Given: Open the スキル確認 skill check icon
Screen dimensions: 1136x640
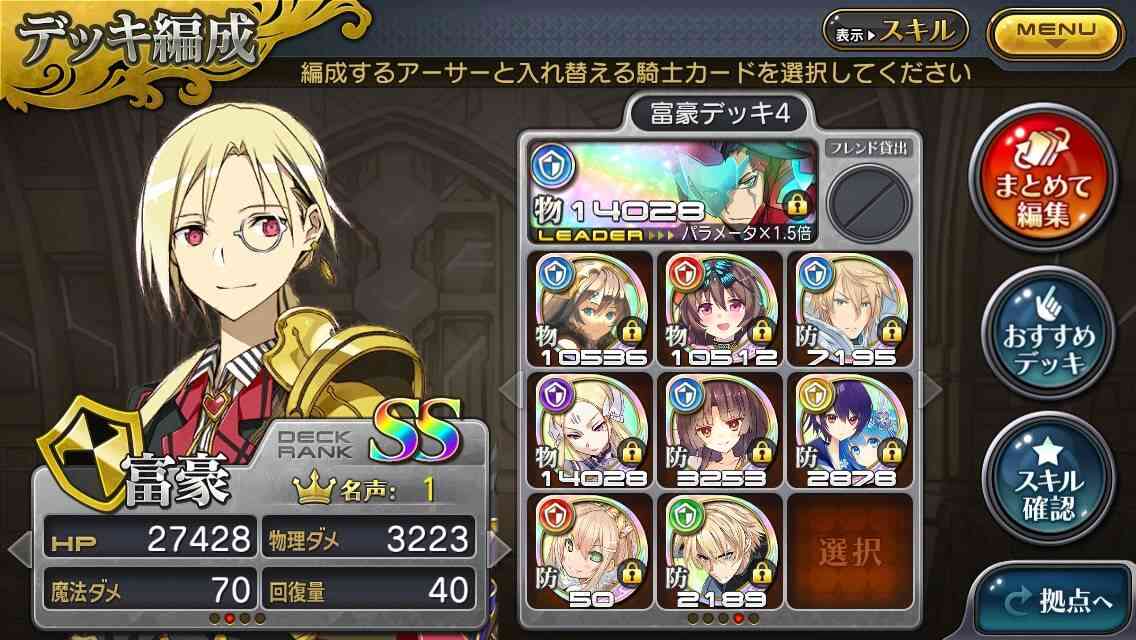Looking at the screenshot, I should 1048,478.
